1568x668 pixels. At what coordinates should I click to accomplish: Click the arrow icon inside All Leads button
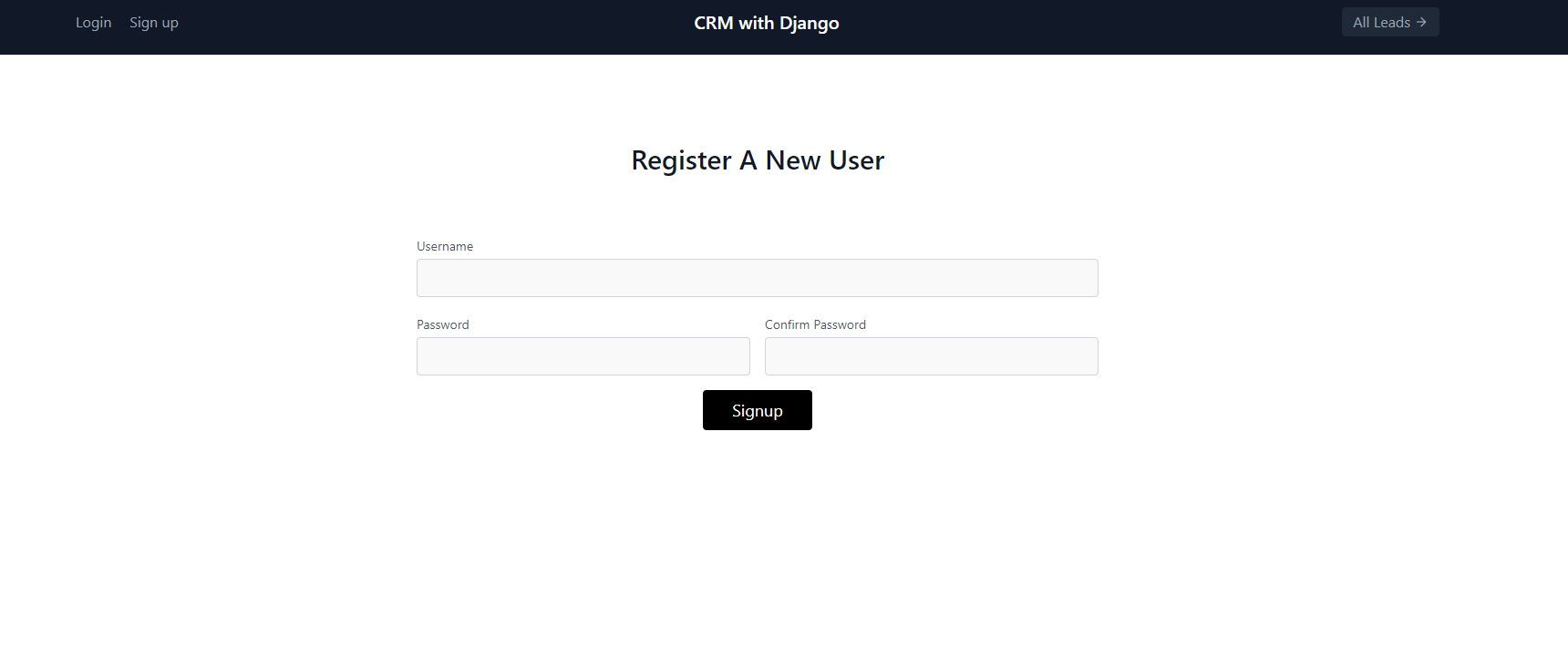[x=1422, y=22]
